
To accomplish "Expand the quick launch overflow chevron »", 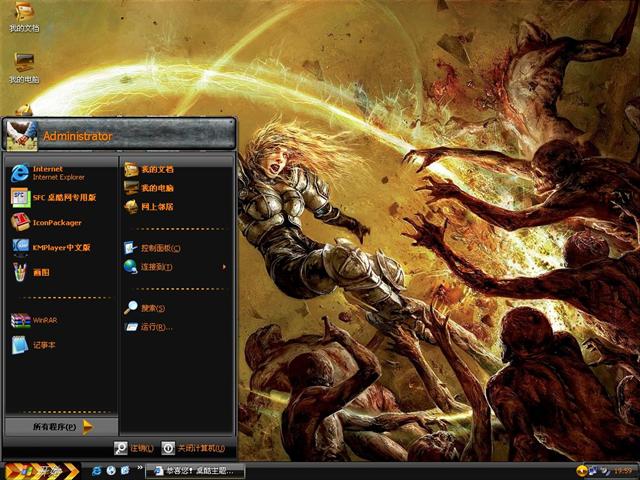I will click(x=140, y=468).
